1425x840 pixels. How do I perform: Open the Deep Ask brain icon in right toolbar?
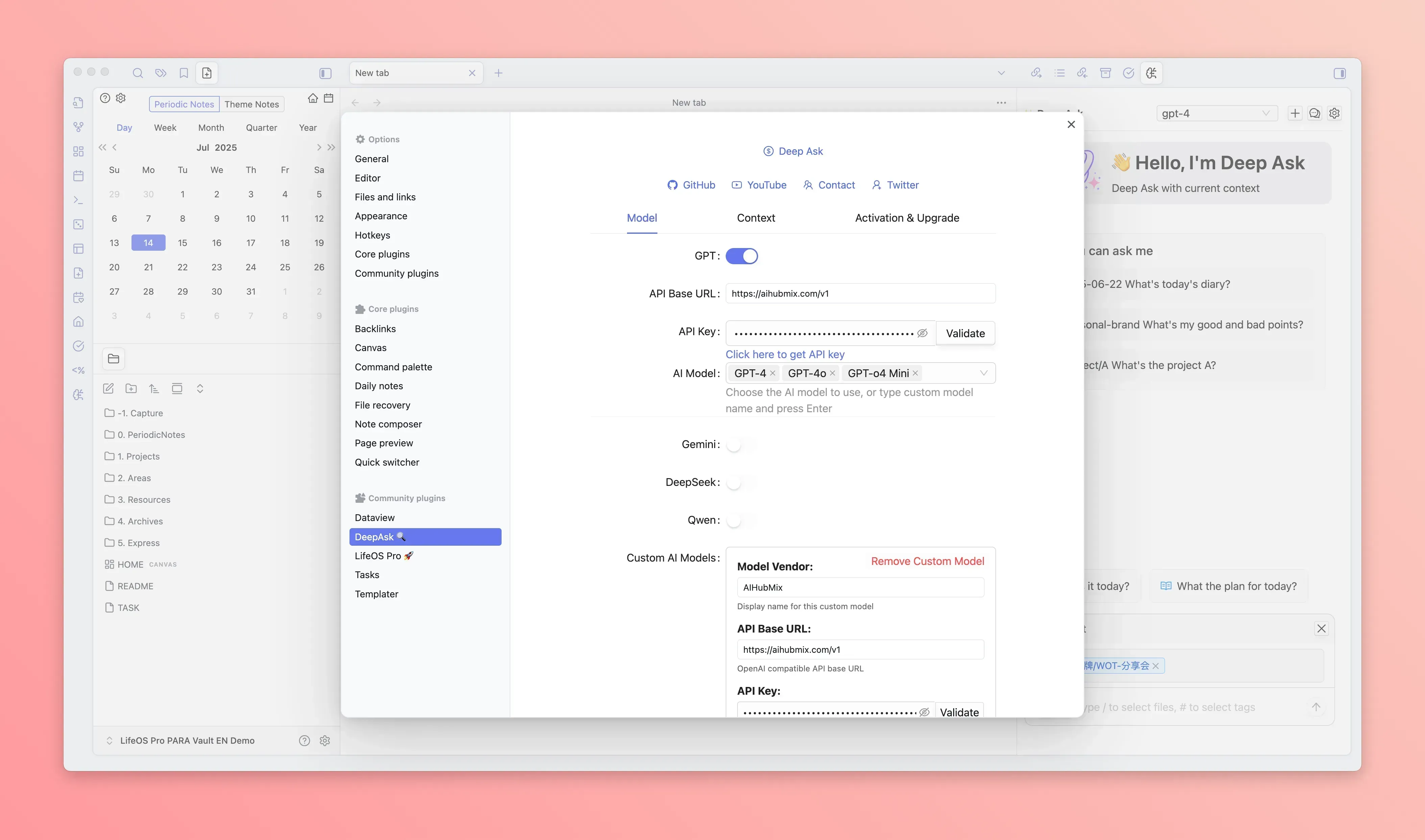[1151, 73]
